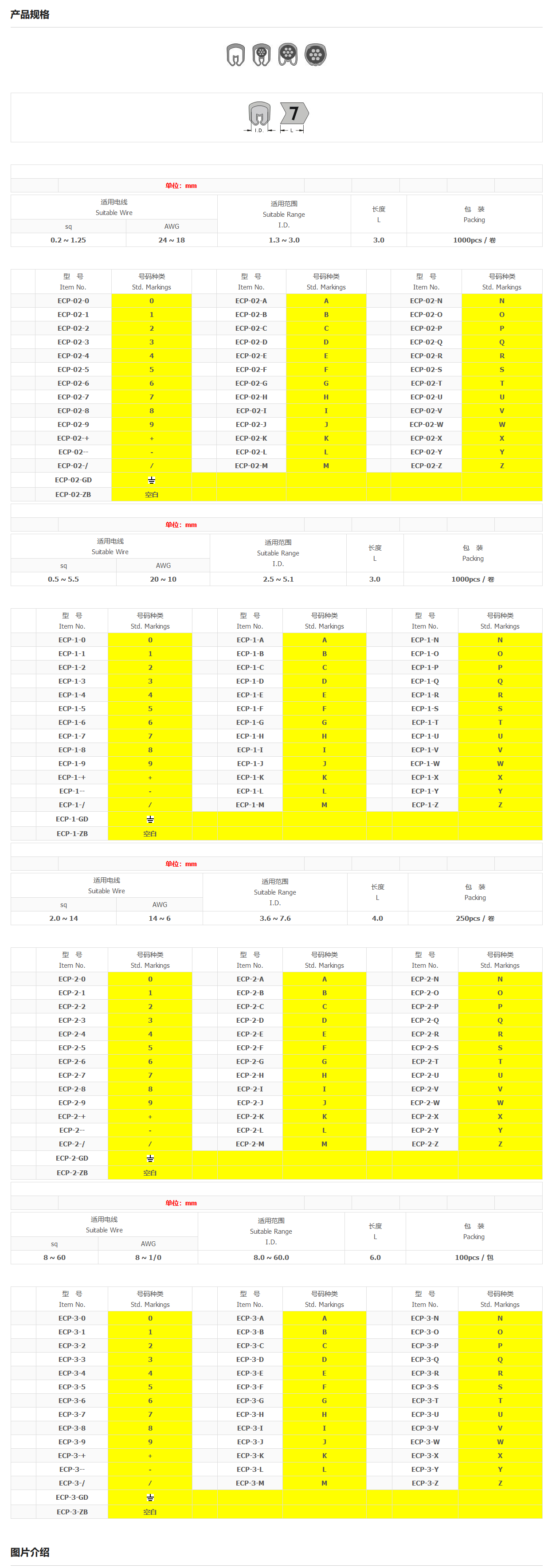Image resolution: width=548 pixels, height=1568 pixels.
Task: Click the yellow 空白 cell for ECP-02-ZB
Action: click(x=152, y=495)
